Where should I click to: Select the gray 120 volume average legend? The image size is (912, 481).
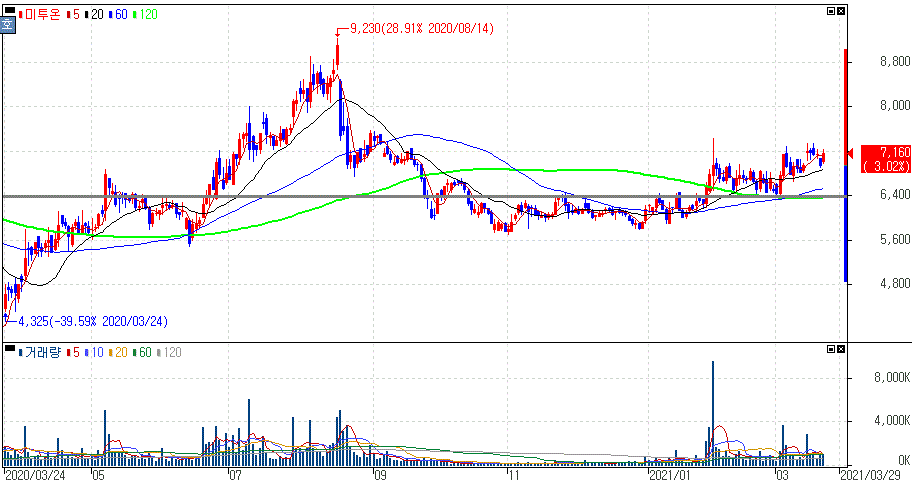(169, 352)
